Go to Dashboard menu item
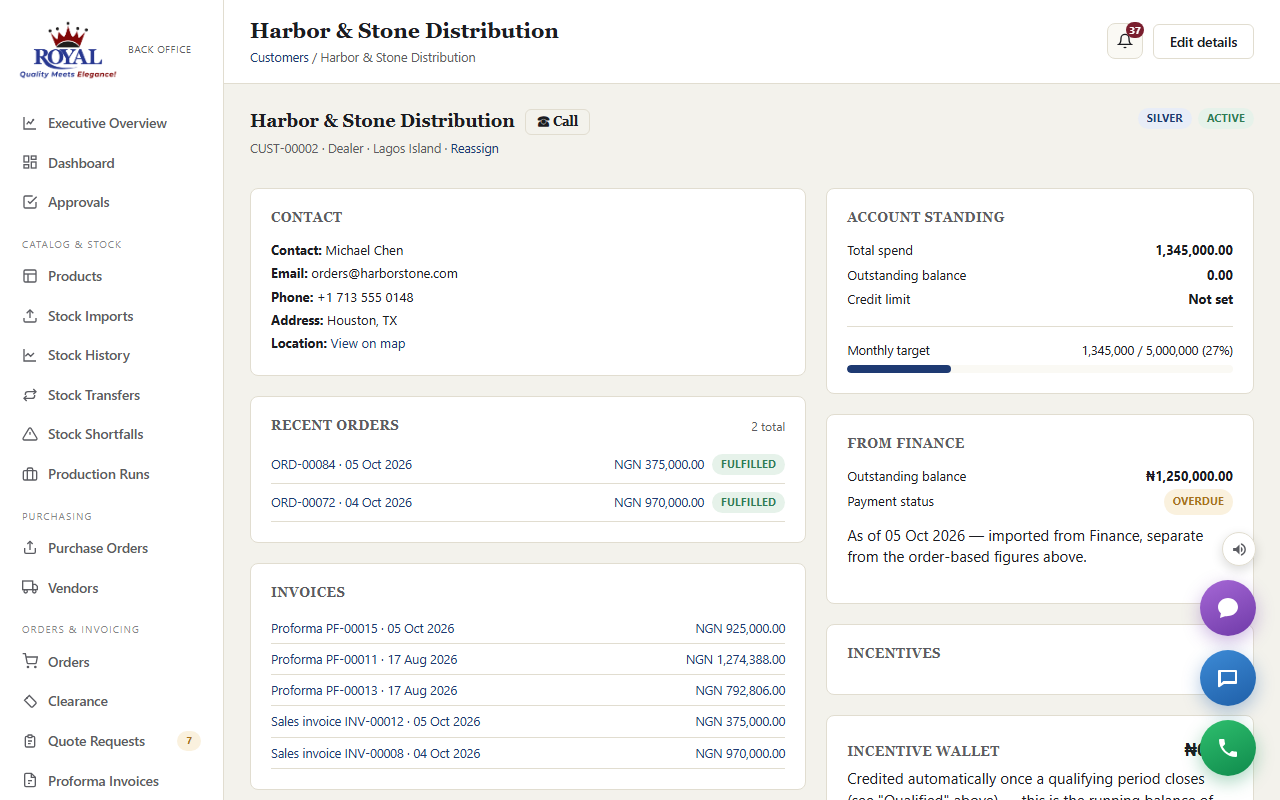 coord(112,163)
